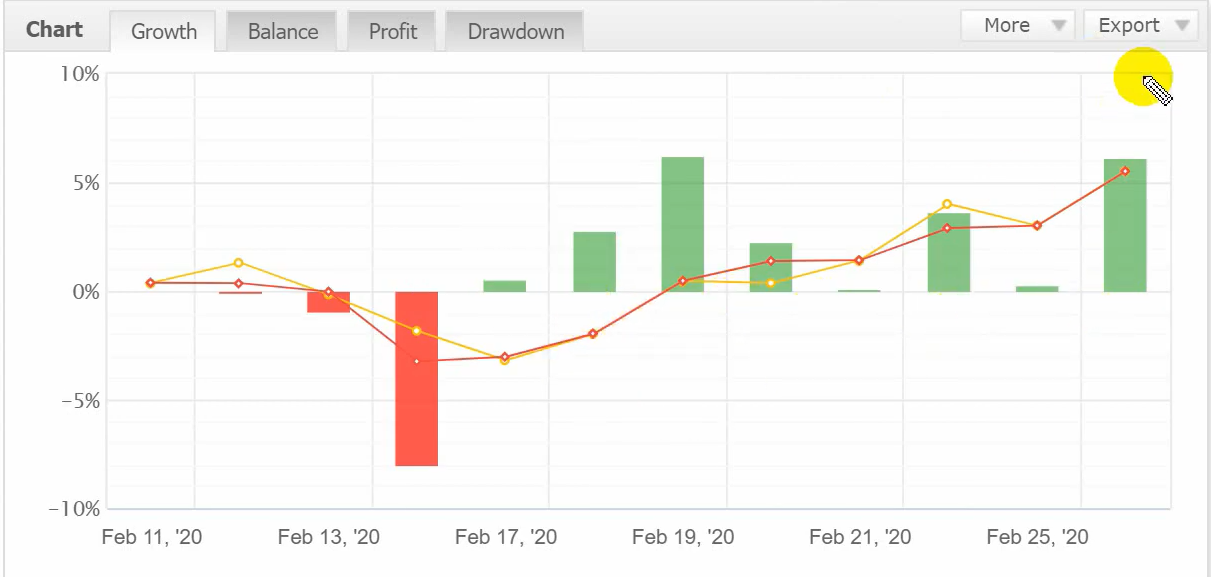Select the lowest yellow data point near -3%

coord(504,360)
